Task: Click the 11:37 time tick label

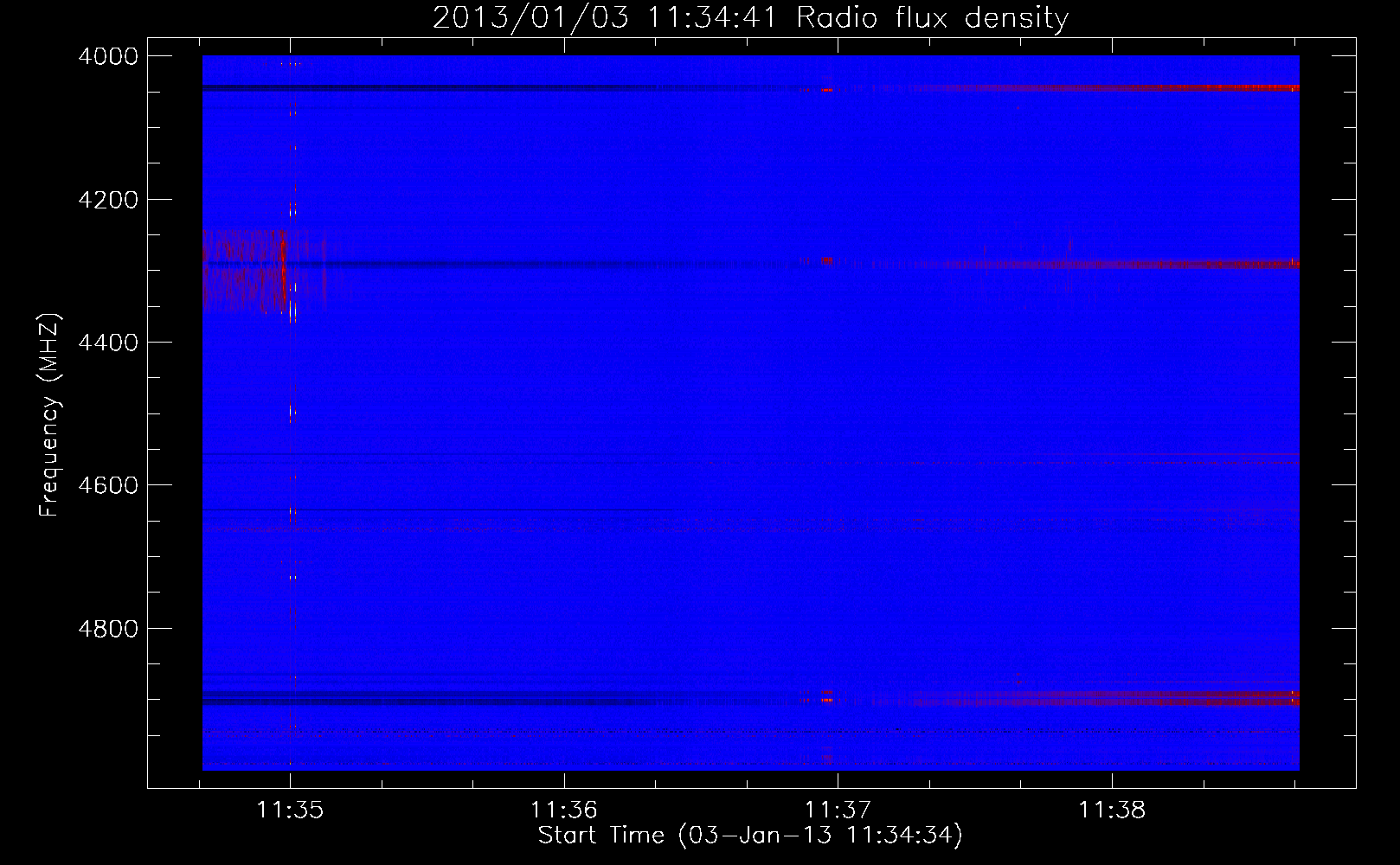Action: (838, 810)
